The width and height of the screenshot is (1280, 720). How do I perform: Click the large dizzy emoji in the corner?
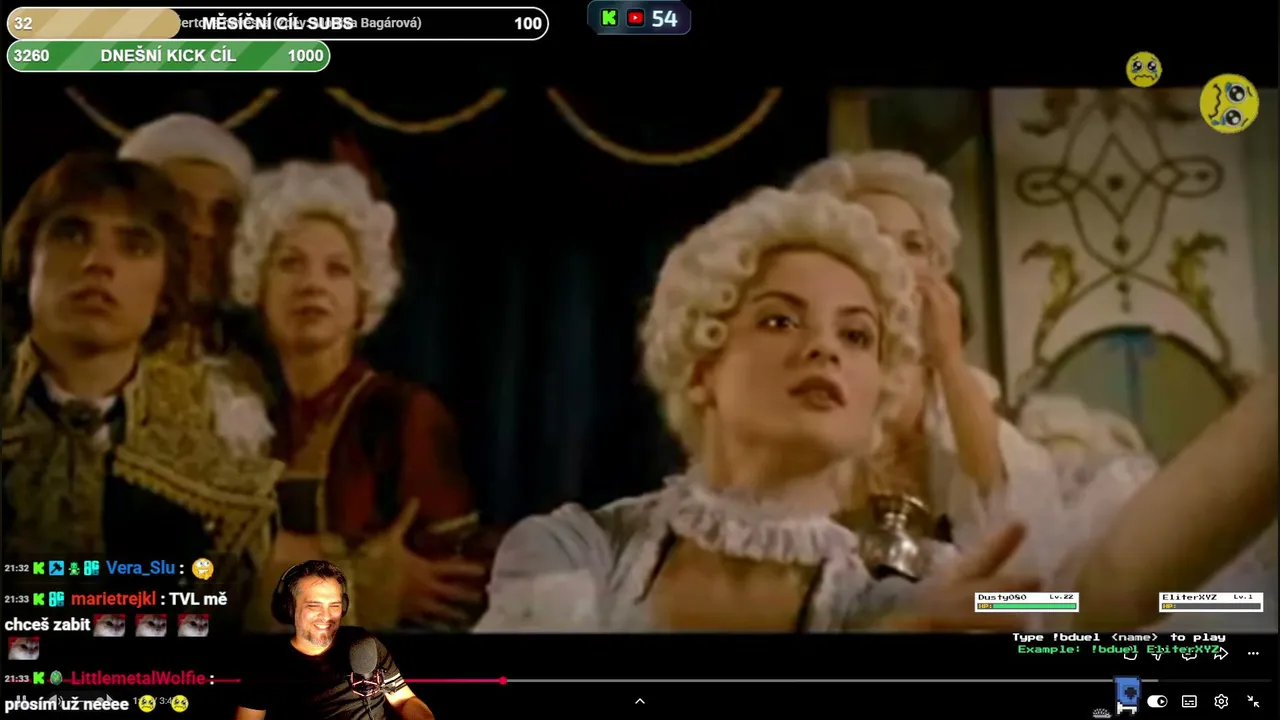1230,103
